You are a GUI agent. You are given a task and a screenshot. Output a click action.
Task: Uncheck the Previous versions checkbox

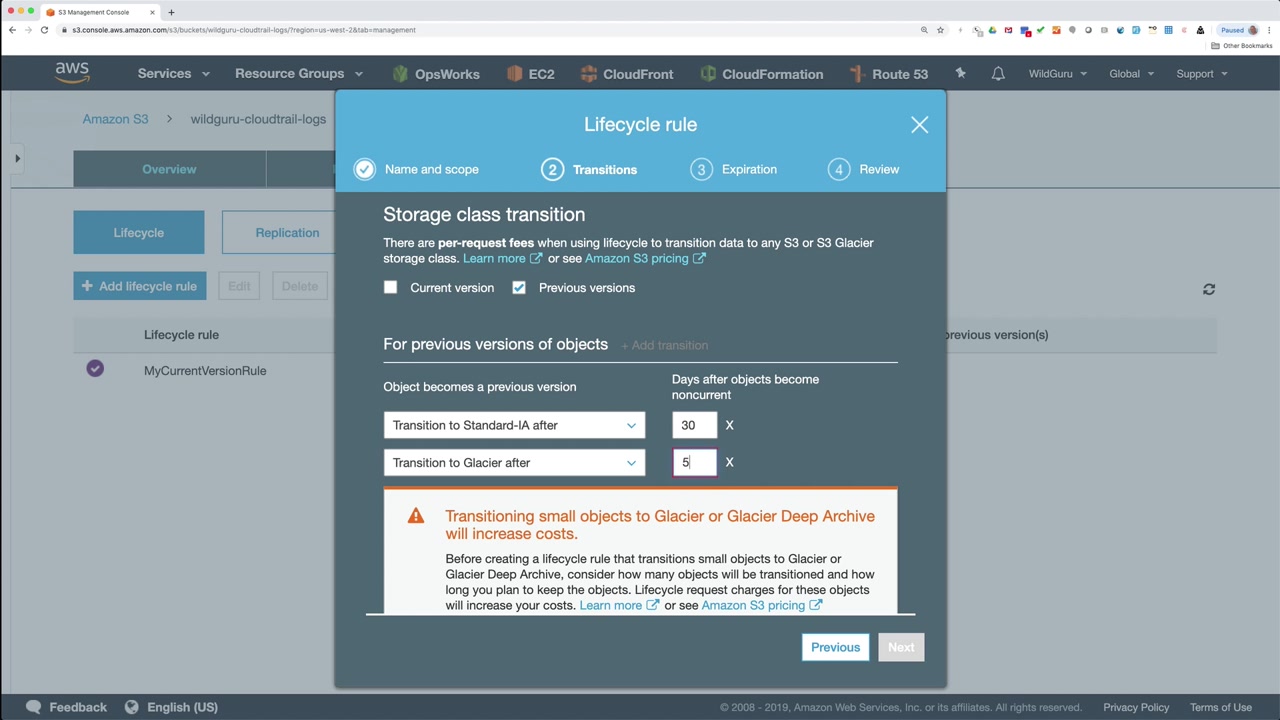tap(518, 288)
